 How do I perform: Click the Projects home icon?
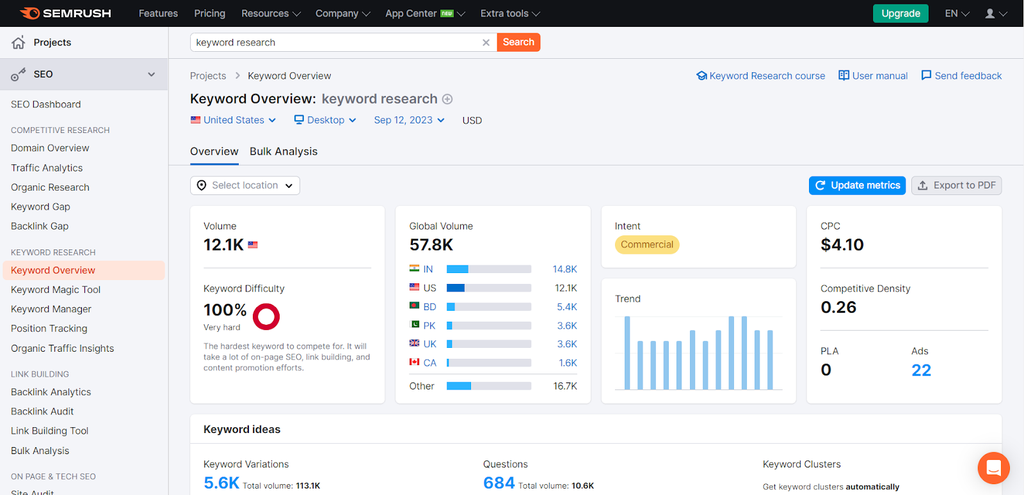18,43
